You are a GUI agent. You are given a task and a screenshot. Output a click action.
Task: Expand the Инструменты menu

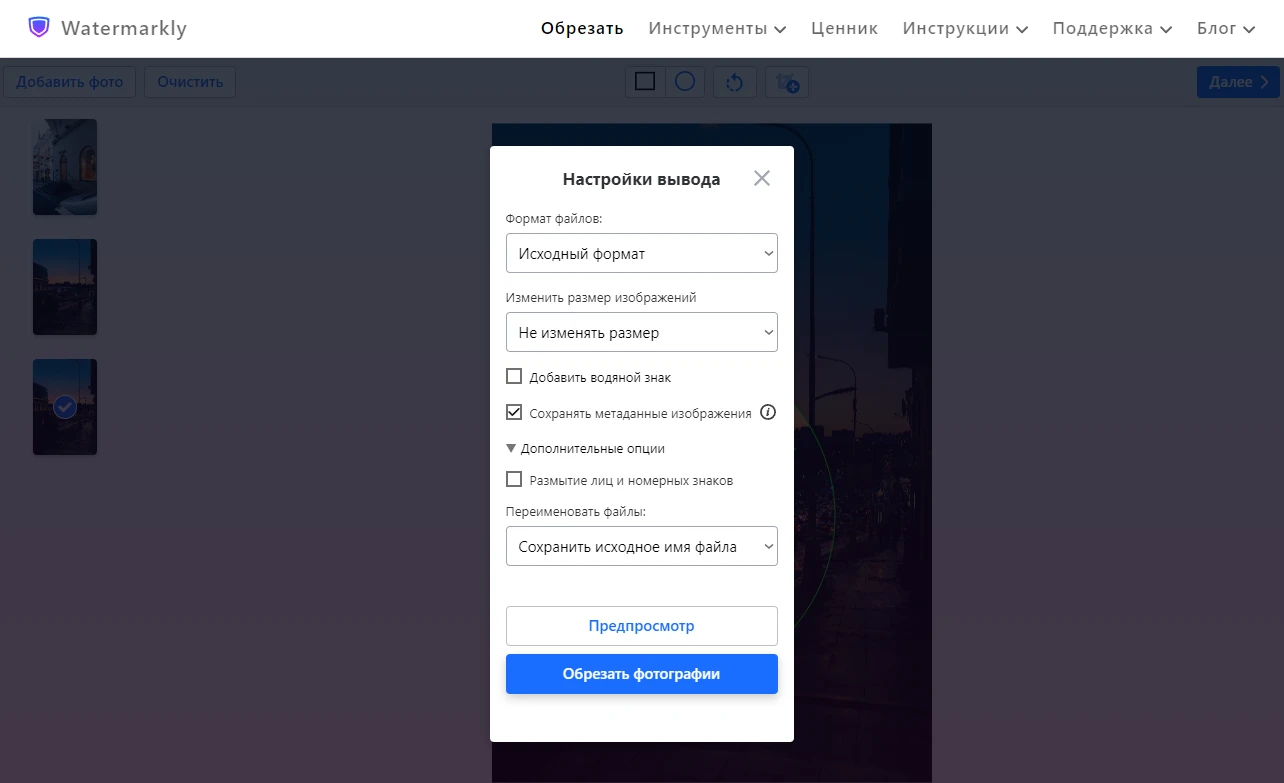tap(717, 28)
